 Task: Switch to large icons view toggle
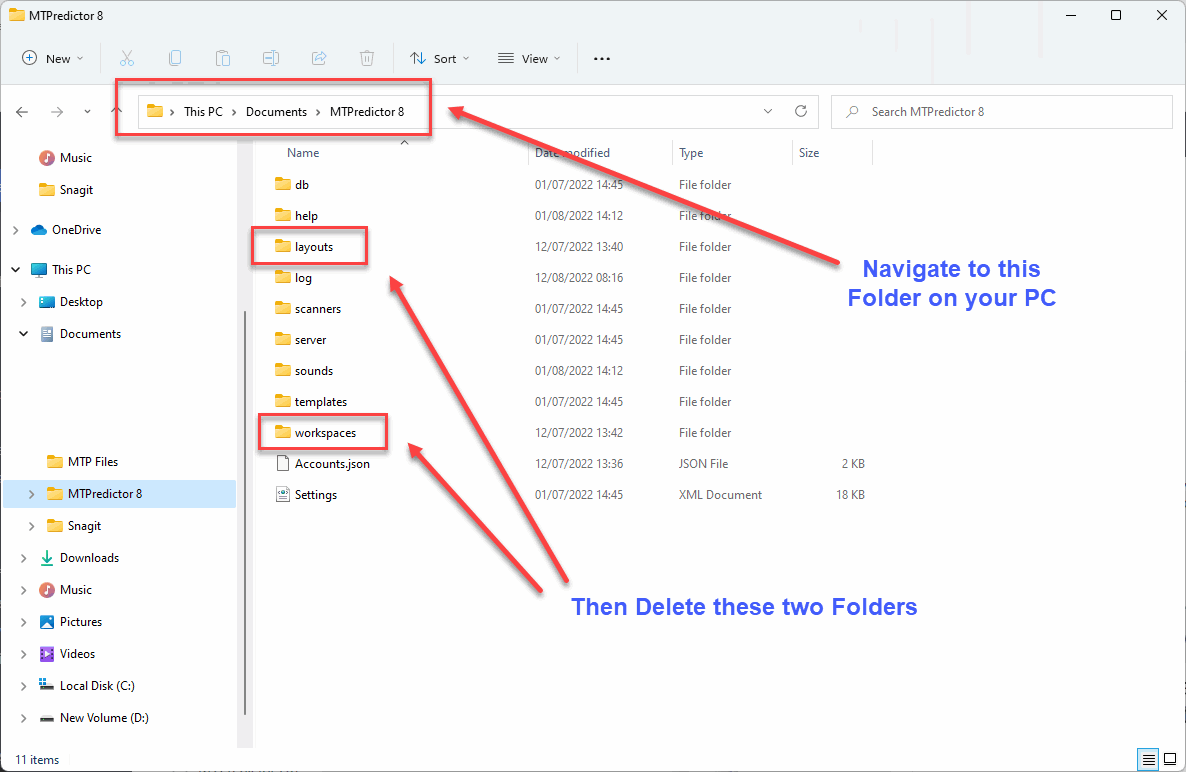pos(1168,759)
